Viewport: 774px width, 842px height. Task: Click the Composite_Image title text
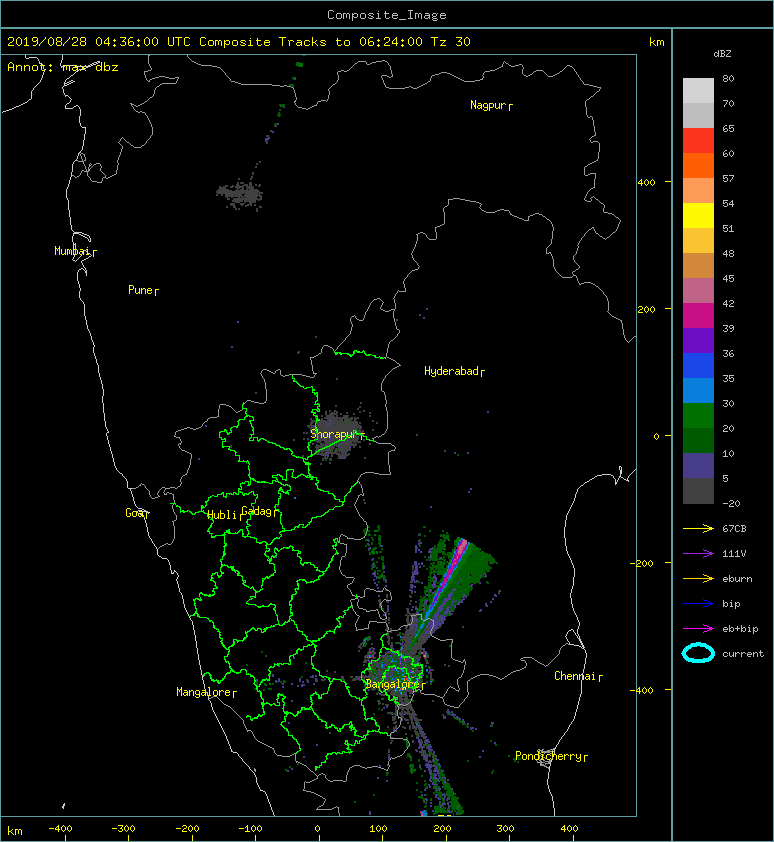[x=387, y=15]
